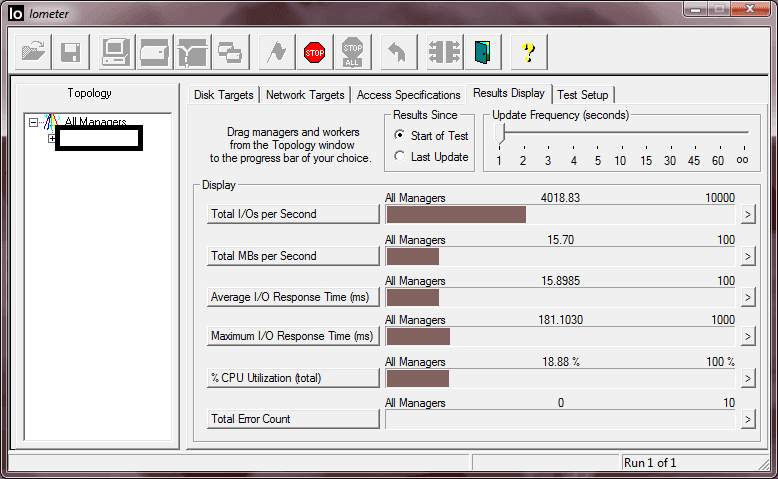
Task: Open the Test Setup tab
Action: tap(583, 95)
